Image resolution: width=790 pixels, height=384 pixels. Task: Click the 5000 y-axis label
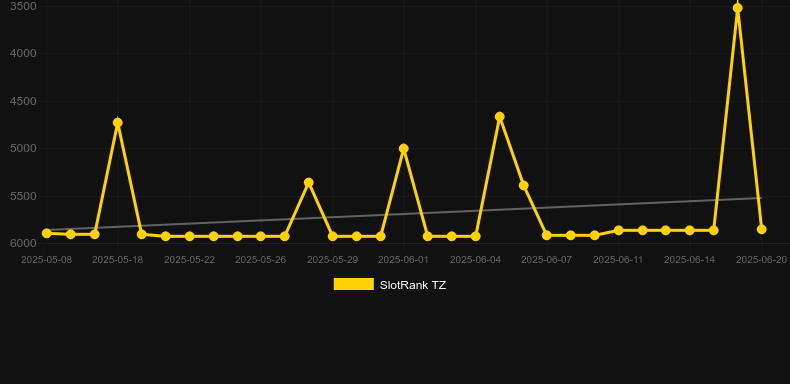23,148
